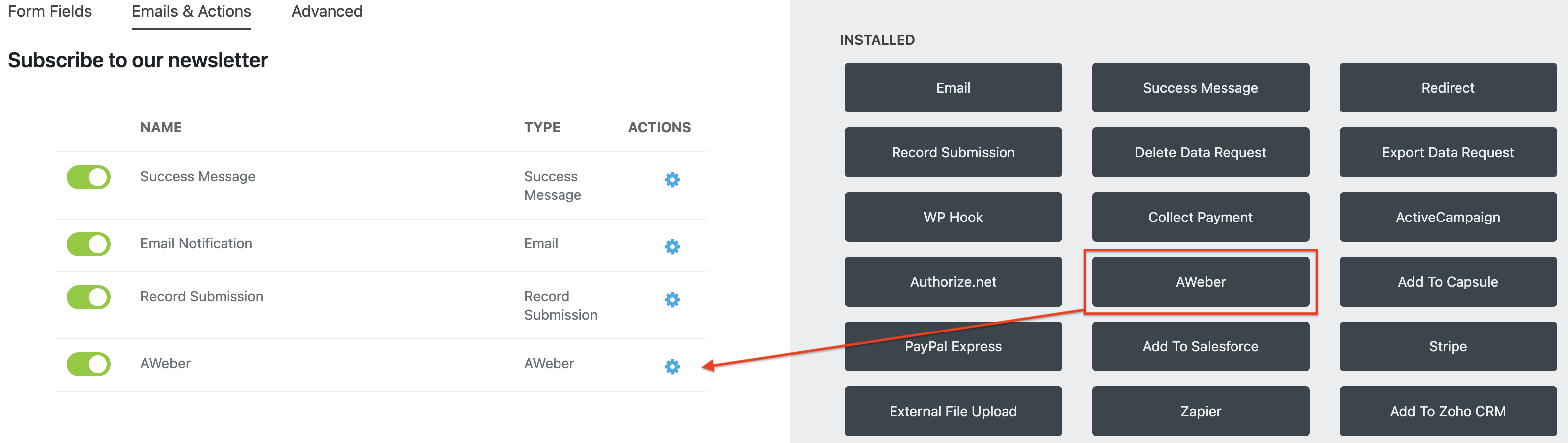Switch to the Form Fields tab
This screenshot has width=1568, height=443.
point(50,11)
